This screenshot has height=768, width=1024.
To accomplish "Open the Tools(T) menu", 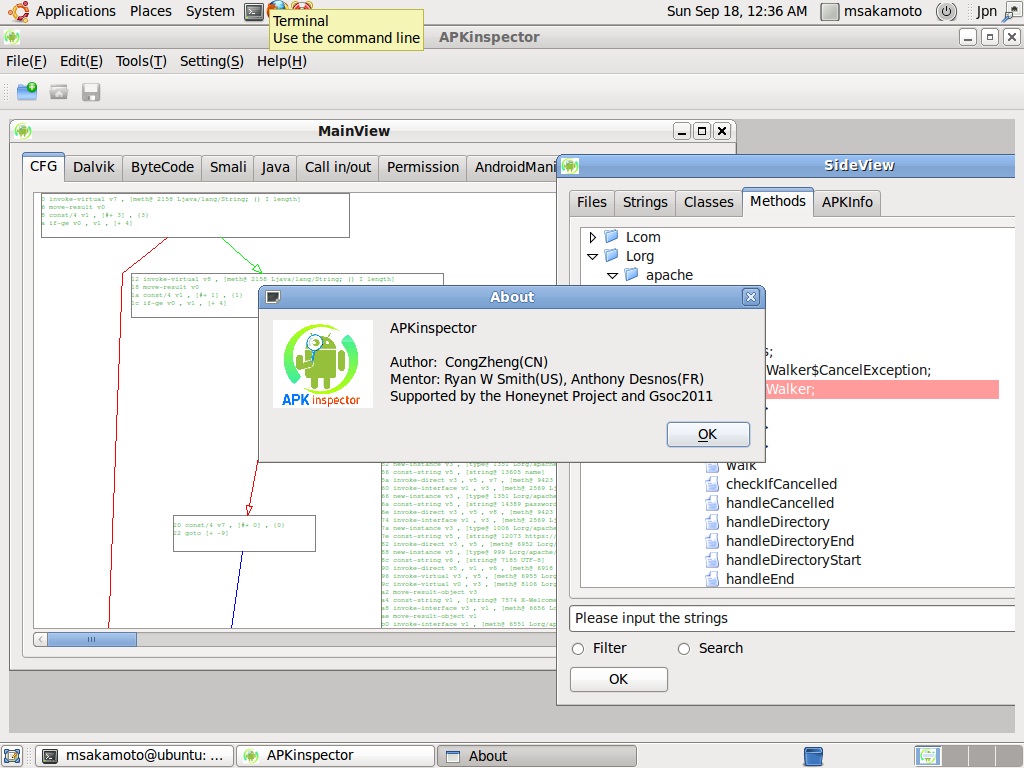I will click(141, 61).
